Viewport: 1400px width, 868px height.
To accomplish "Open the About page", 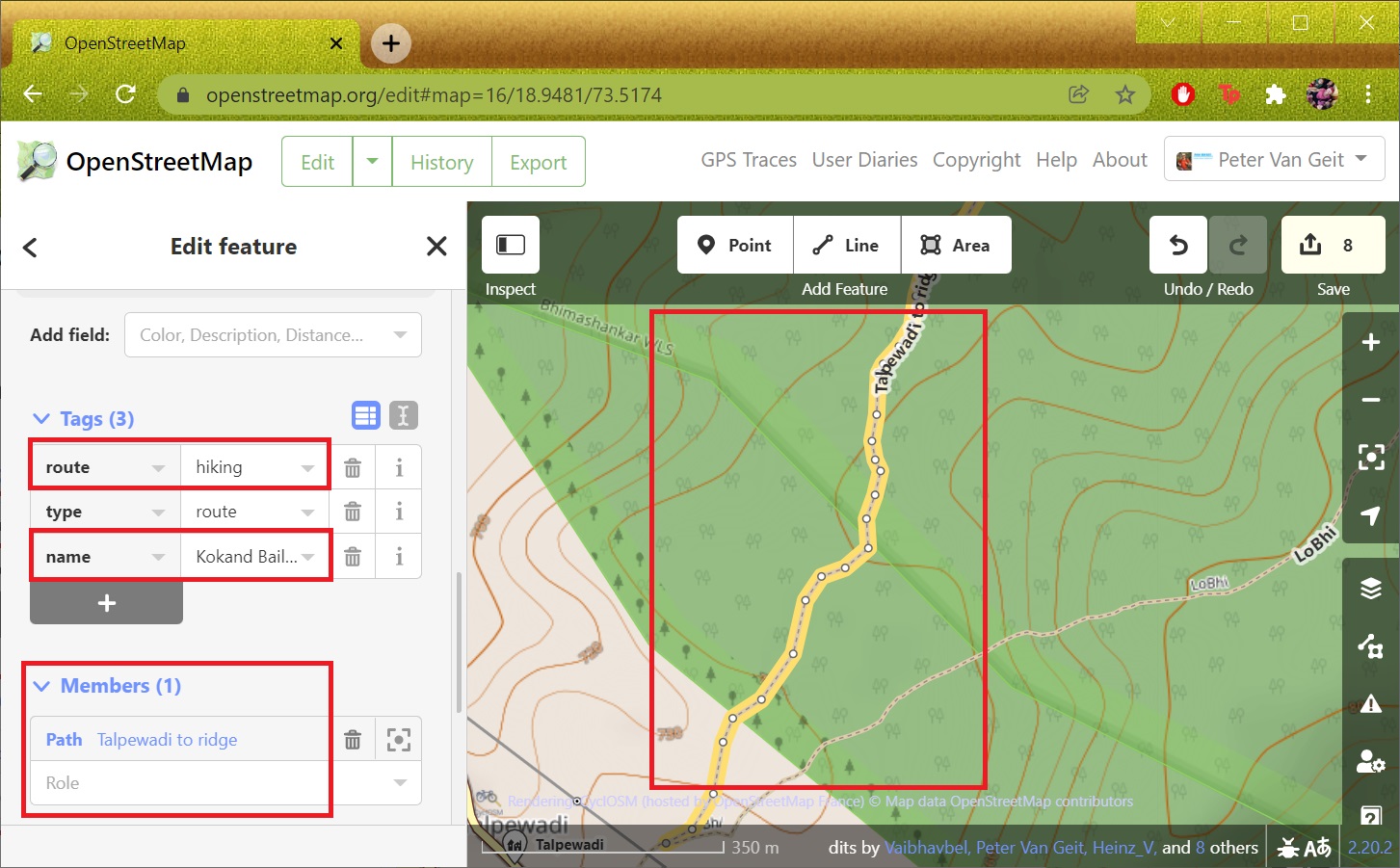I will pyautogui.click(x=1120, y=160).
